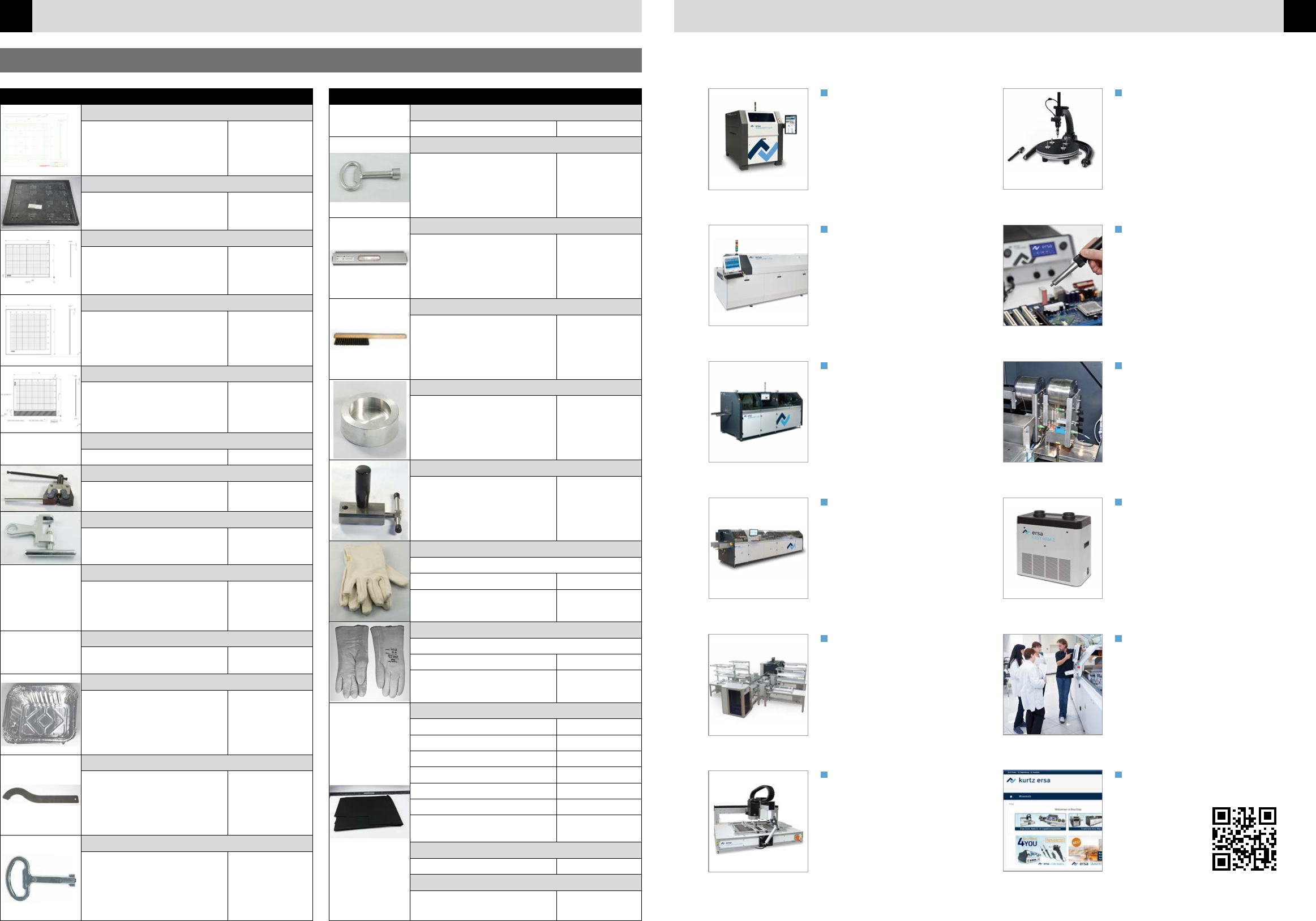
Task: Click the blue square bullet beside the stencil printer
Action: pyautogui.click(x=824, y=93)
